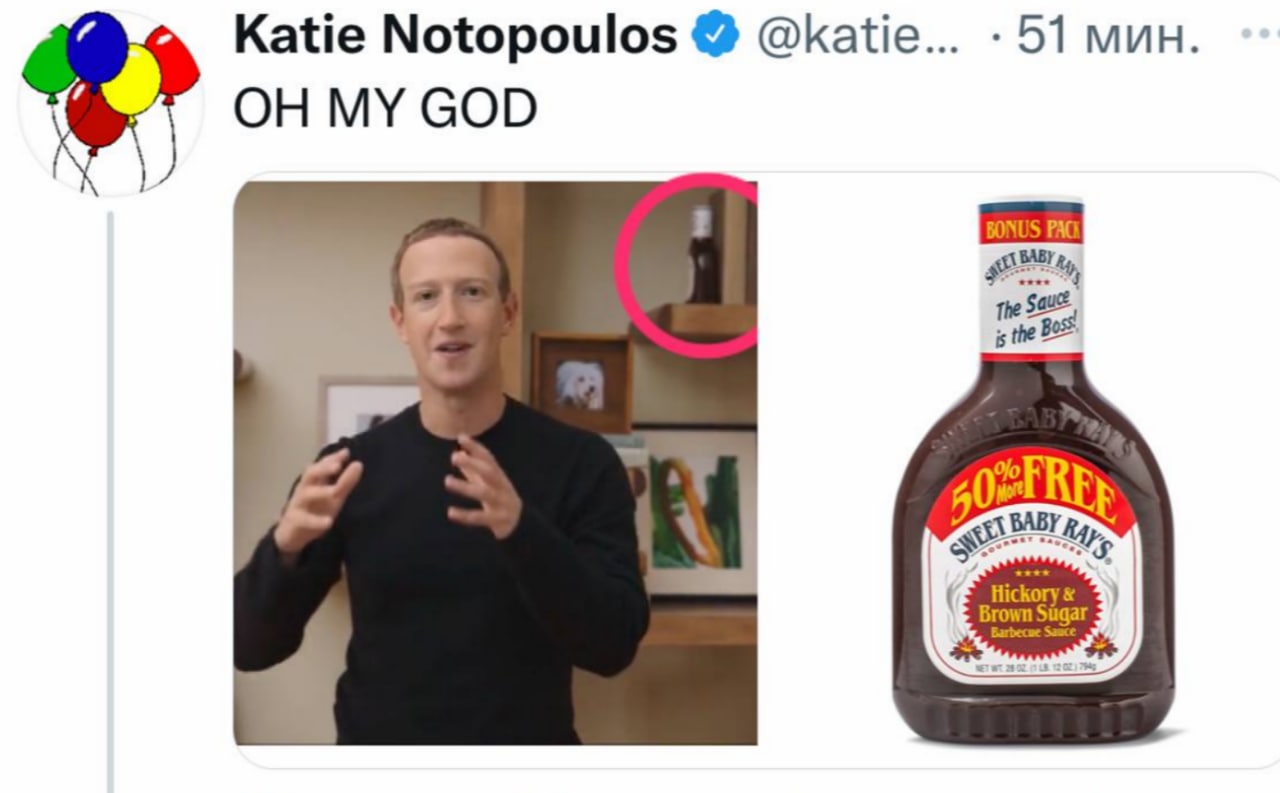Click the blue balloon in the avatar

[97, 47]
